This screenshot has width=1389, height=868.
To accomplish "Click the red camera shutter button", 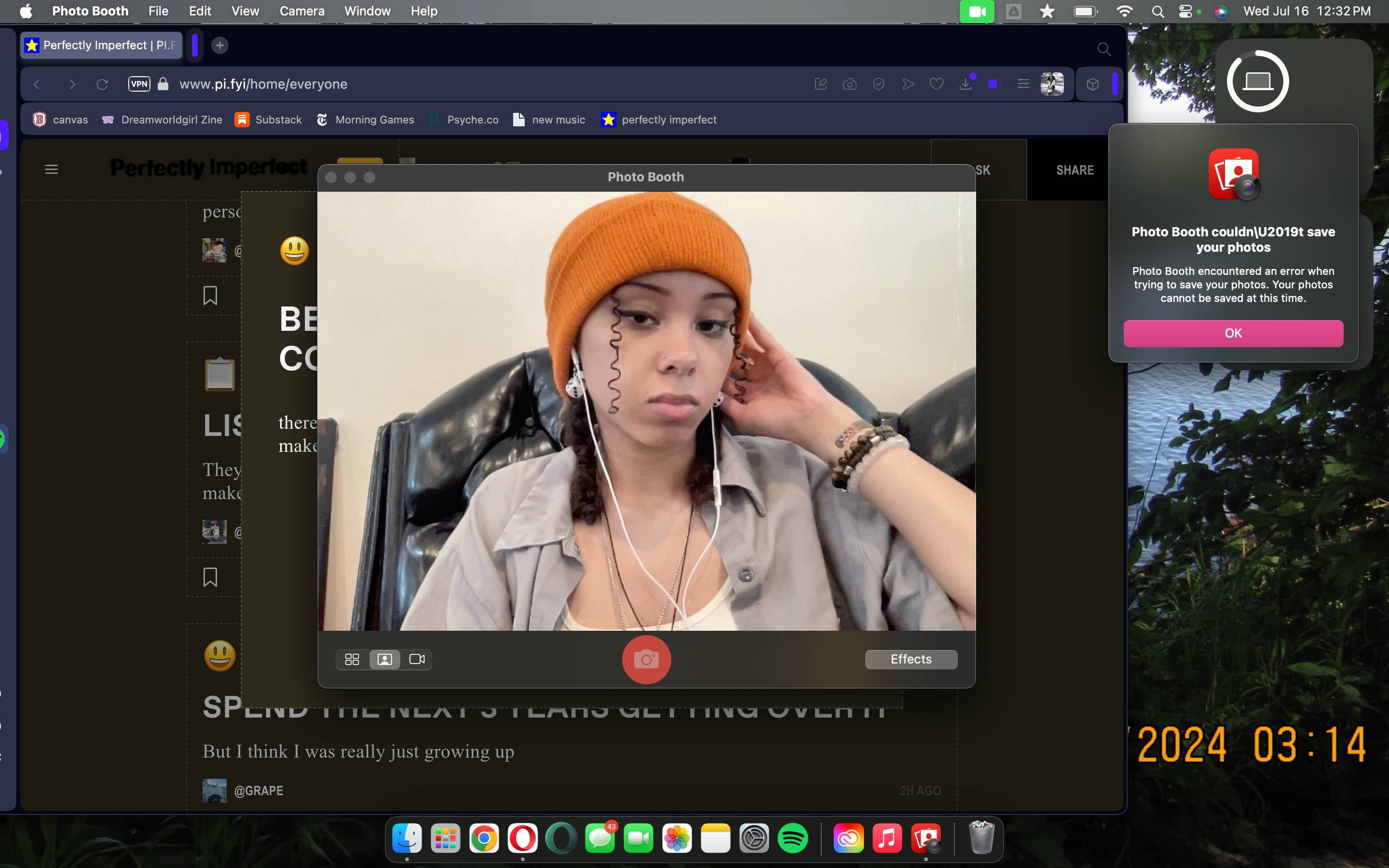I will (x=646, y=659).
